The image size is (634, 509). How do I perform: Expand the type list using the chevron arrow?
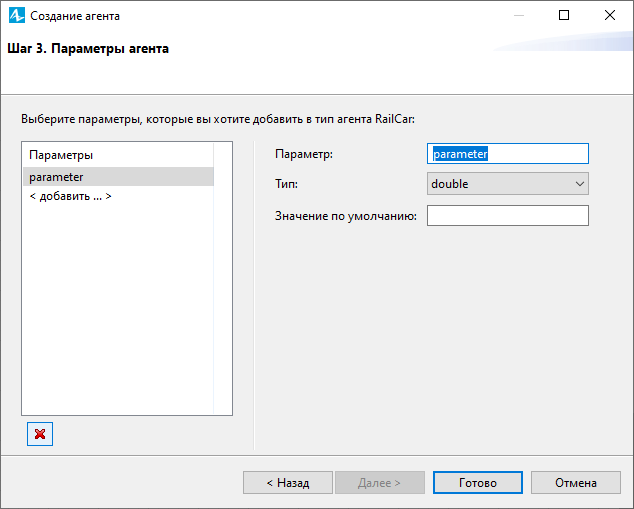point(579,184)
